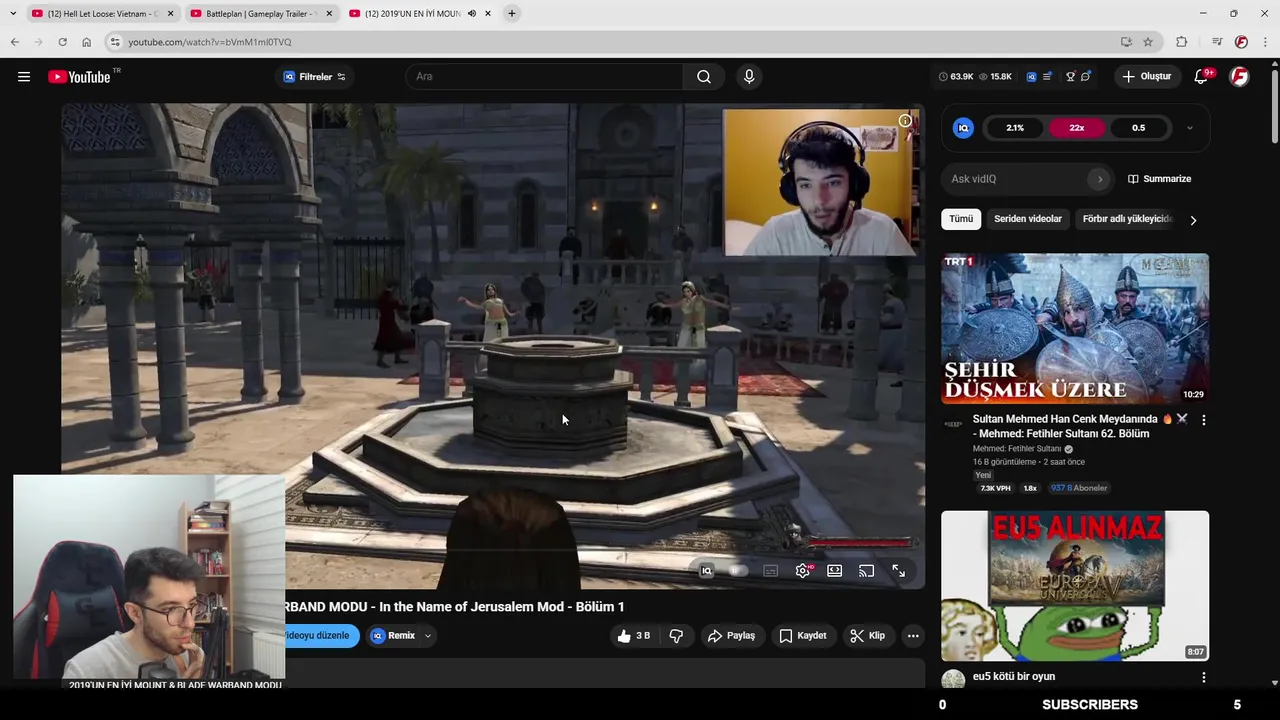Image resolution: width=1280 pixels, height=720 pixels.
Task: View site information icon in address bar
Action: click(115, 42)
